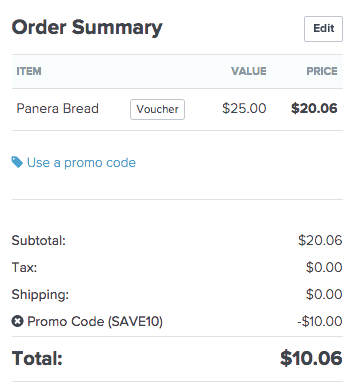Screen dimensions: 364x383
Task: Click the subtotal amount $20.06
Action: click(x=320, y=240)
